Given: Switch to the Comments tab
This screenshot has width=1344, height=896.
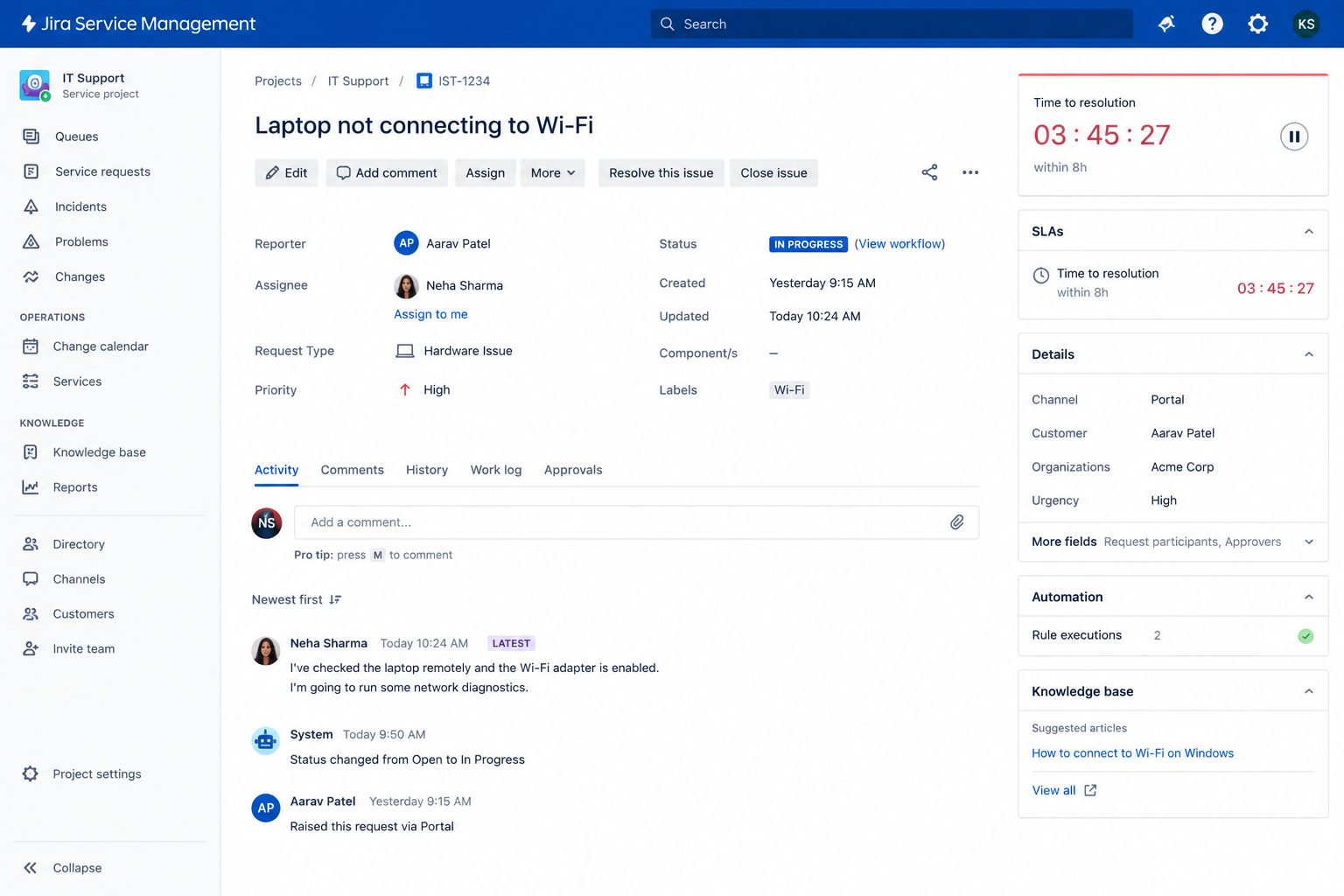Looking at the screenshot, I should 352,470.
